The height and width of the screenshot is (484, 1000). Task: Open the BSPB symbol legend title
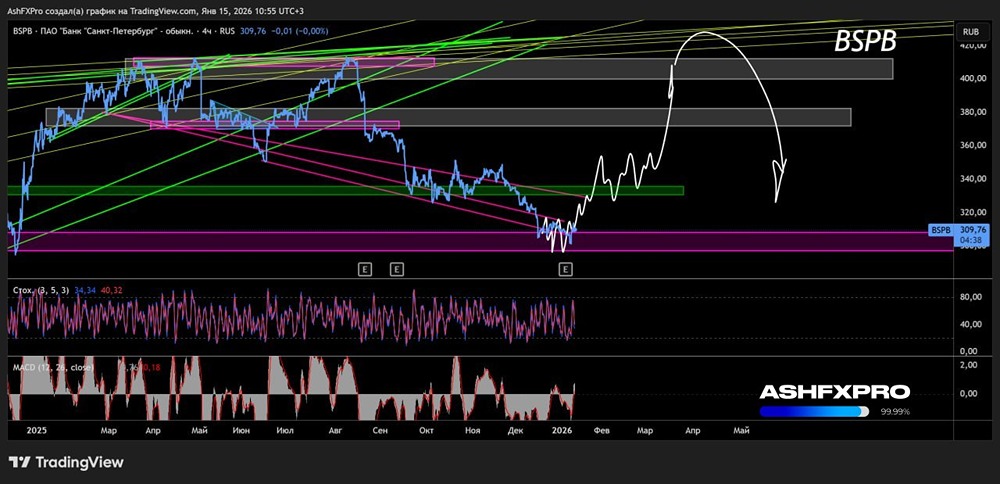click(122, 31)
